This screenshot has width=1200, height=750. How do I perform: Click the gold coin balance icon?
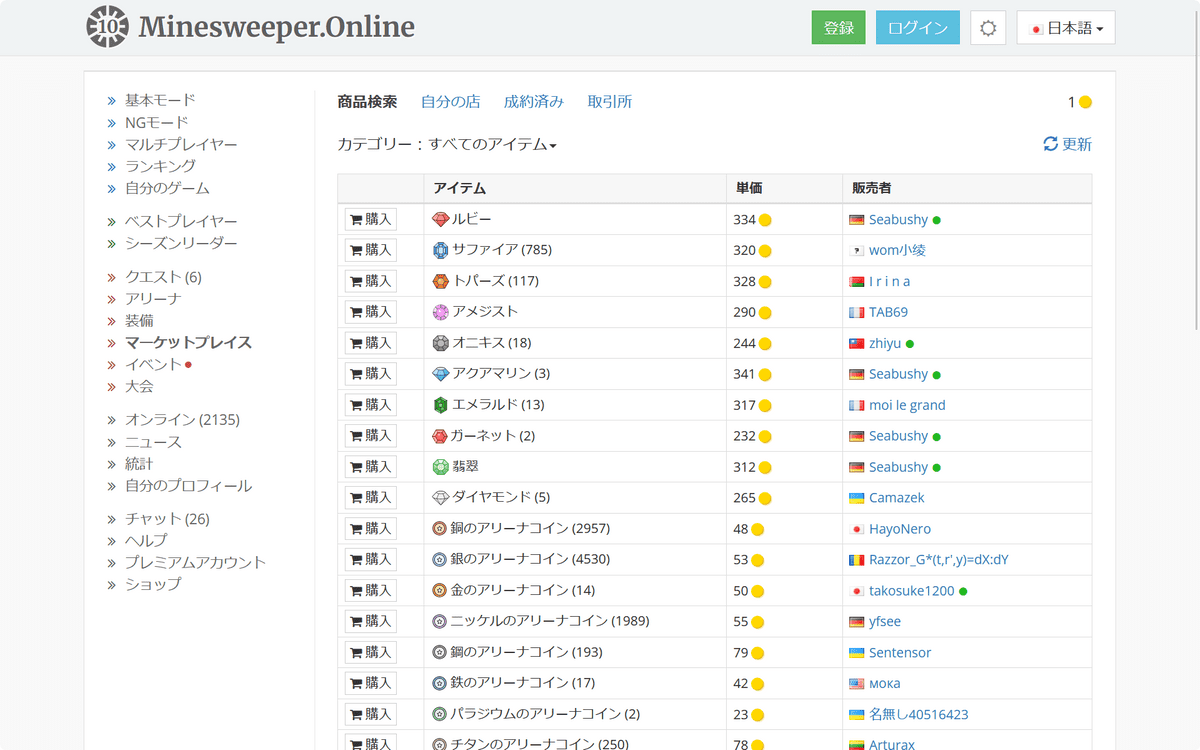point(1085,102)
